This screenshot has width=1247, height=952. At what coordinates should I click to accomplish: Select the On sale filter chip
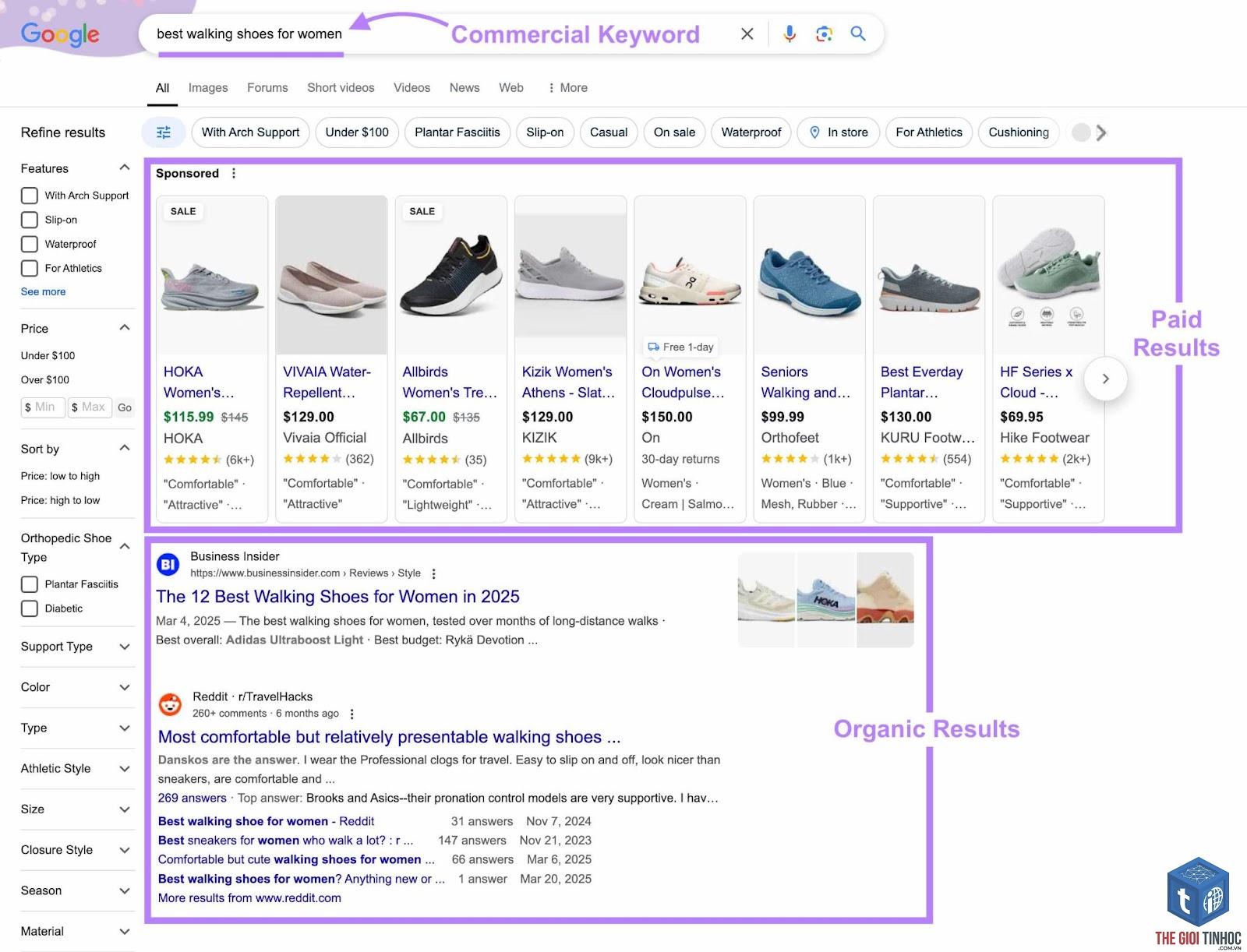(x=674, y=132)
